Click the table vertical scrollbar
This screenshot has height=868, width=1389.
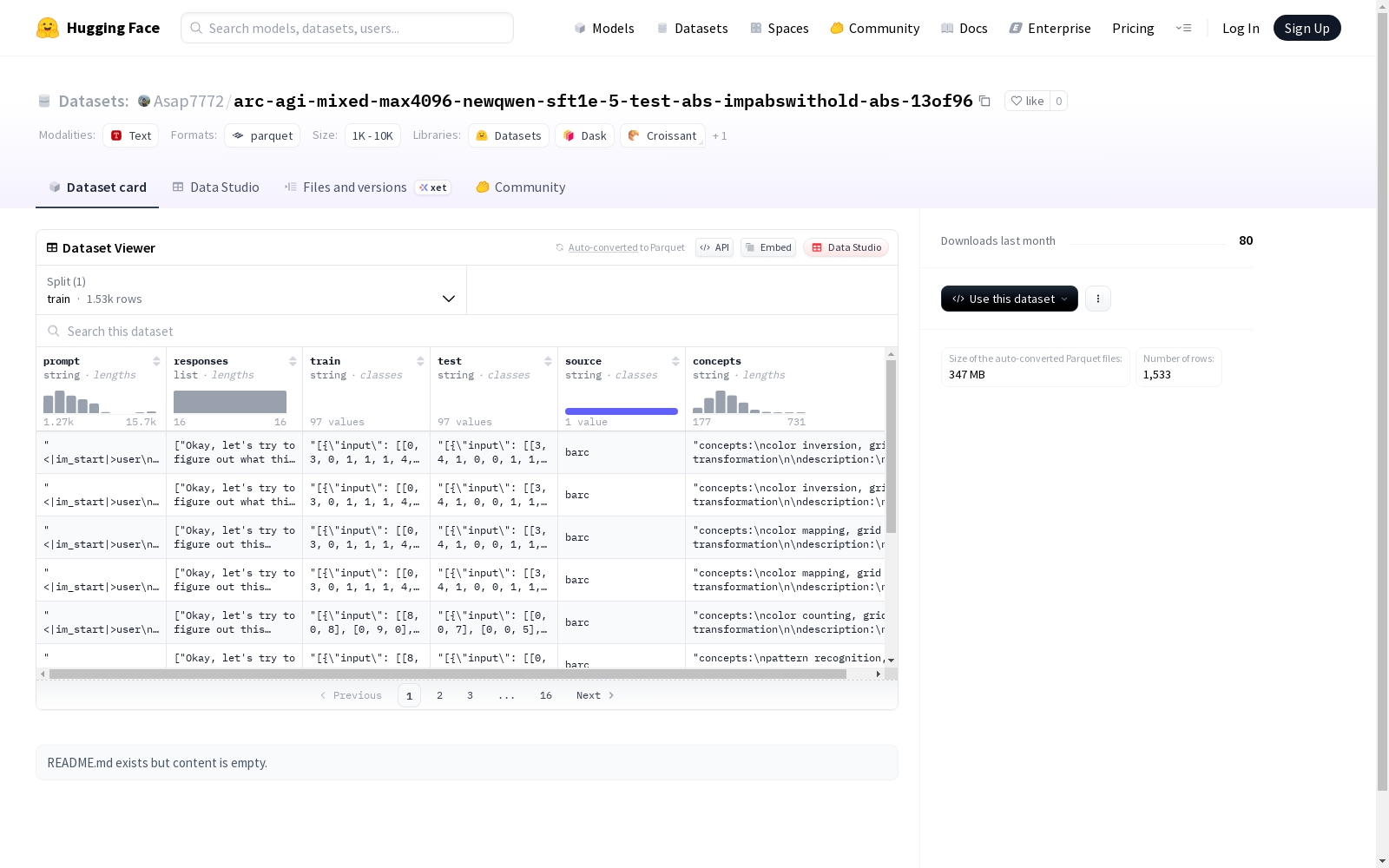tap(891, 446)
